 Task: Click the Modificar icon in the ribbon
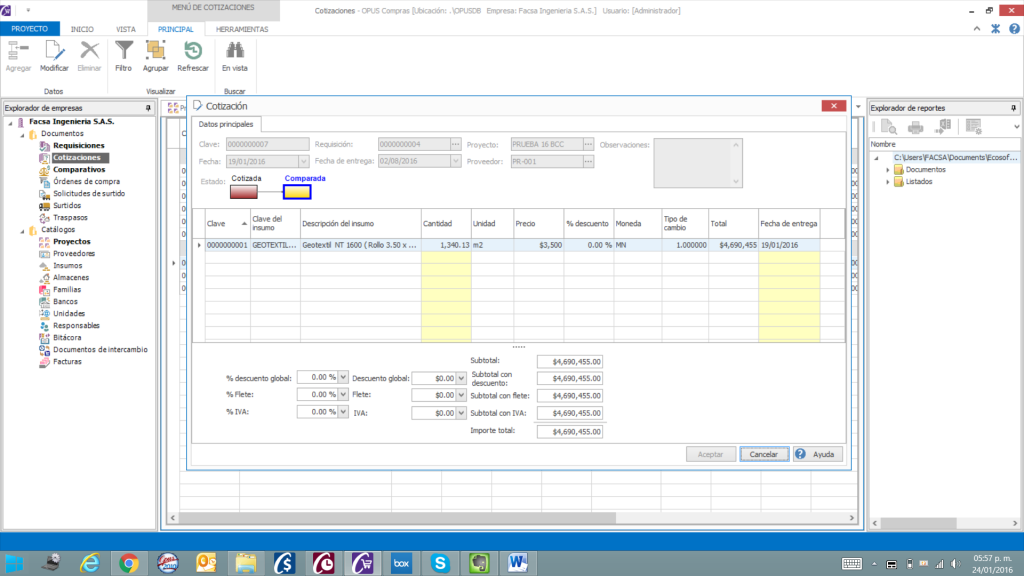coord(54,56)
